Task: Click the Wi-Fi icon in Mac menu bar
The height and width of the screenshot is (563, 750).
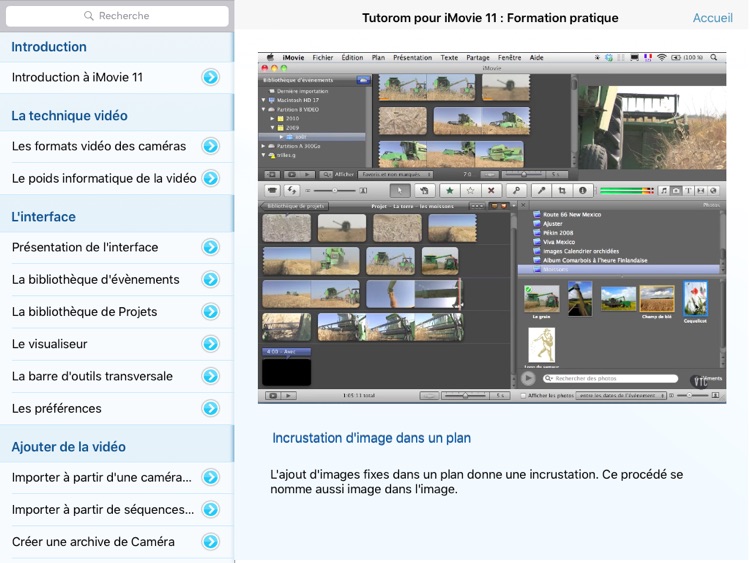Action: pyautogui.click(x=662, y=57)
